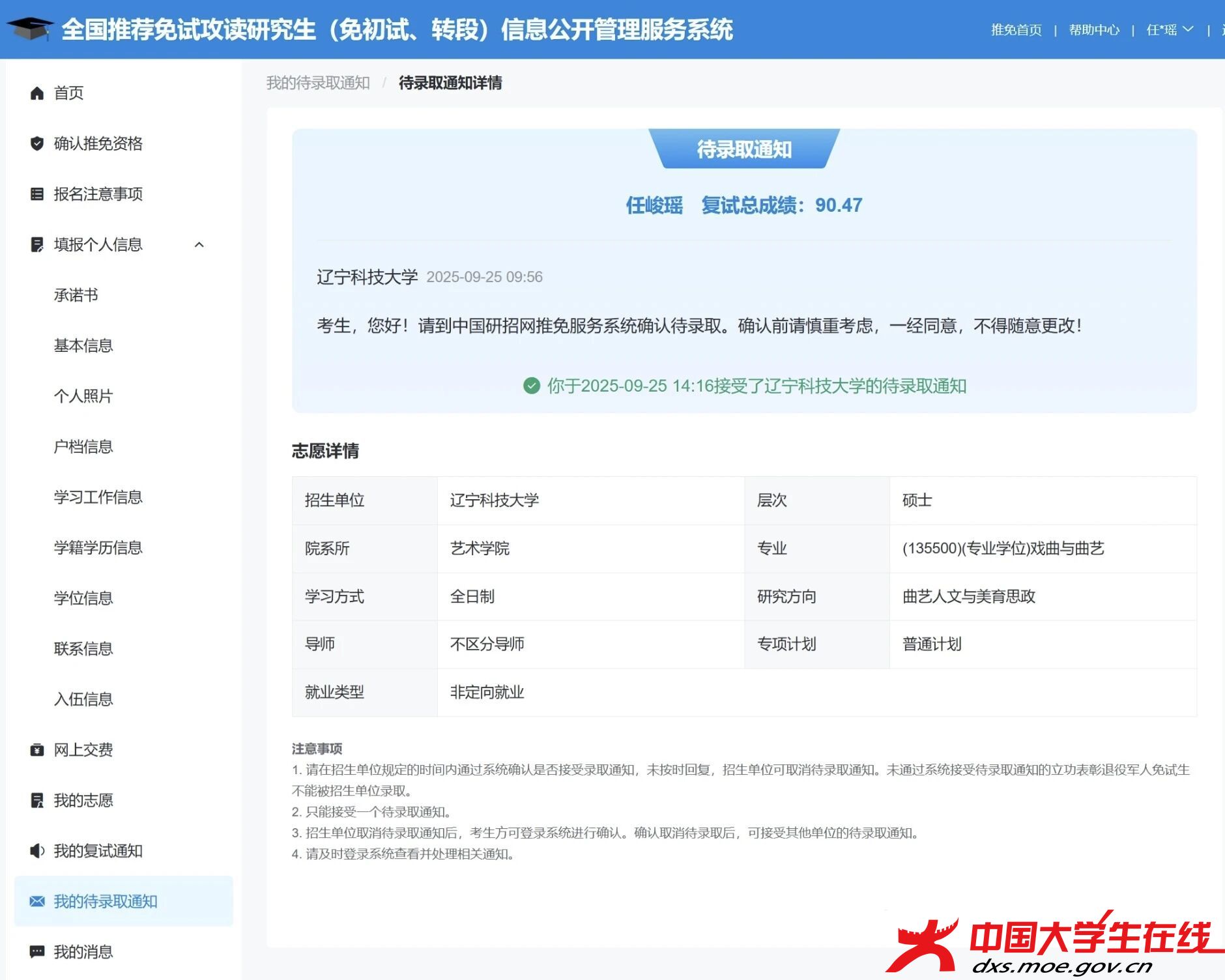Image resolution: width=1225 pixels, height=980 pixels.
Task: Open 联系信息 submenu item
Action: [x=83, y=648]
